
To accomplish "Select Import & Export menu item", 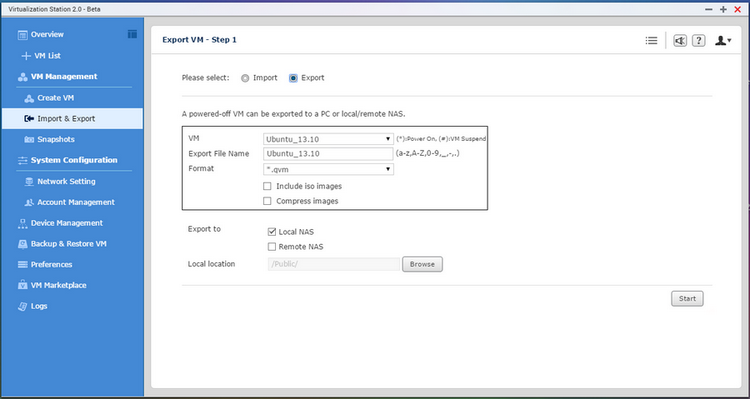I will tap(72, 119).
